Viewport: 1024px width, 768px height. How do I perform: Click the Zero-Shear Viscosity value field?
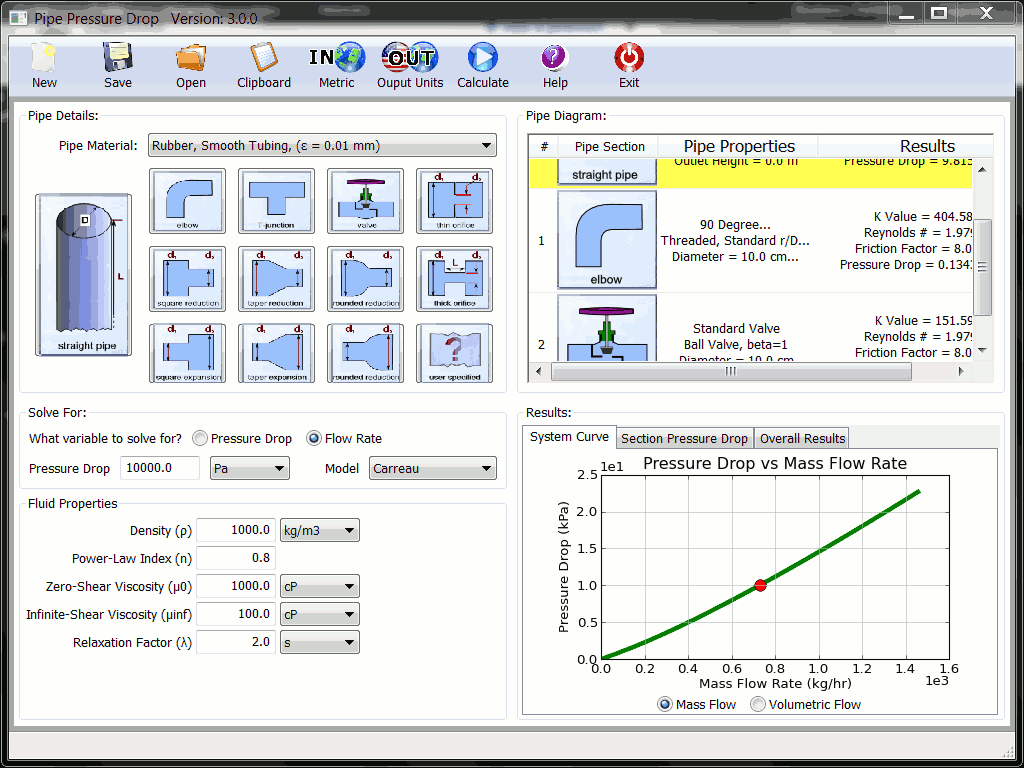[236, 586]
